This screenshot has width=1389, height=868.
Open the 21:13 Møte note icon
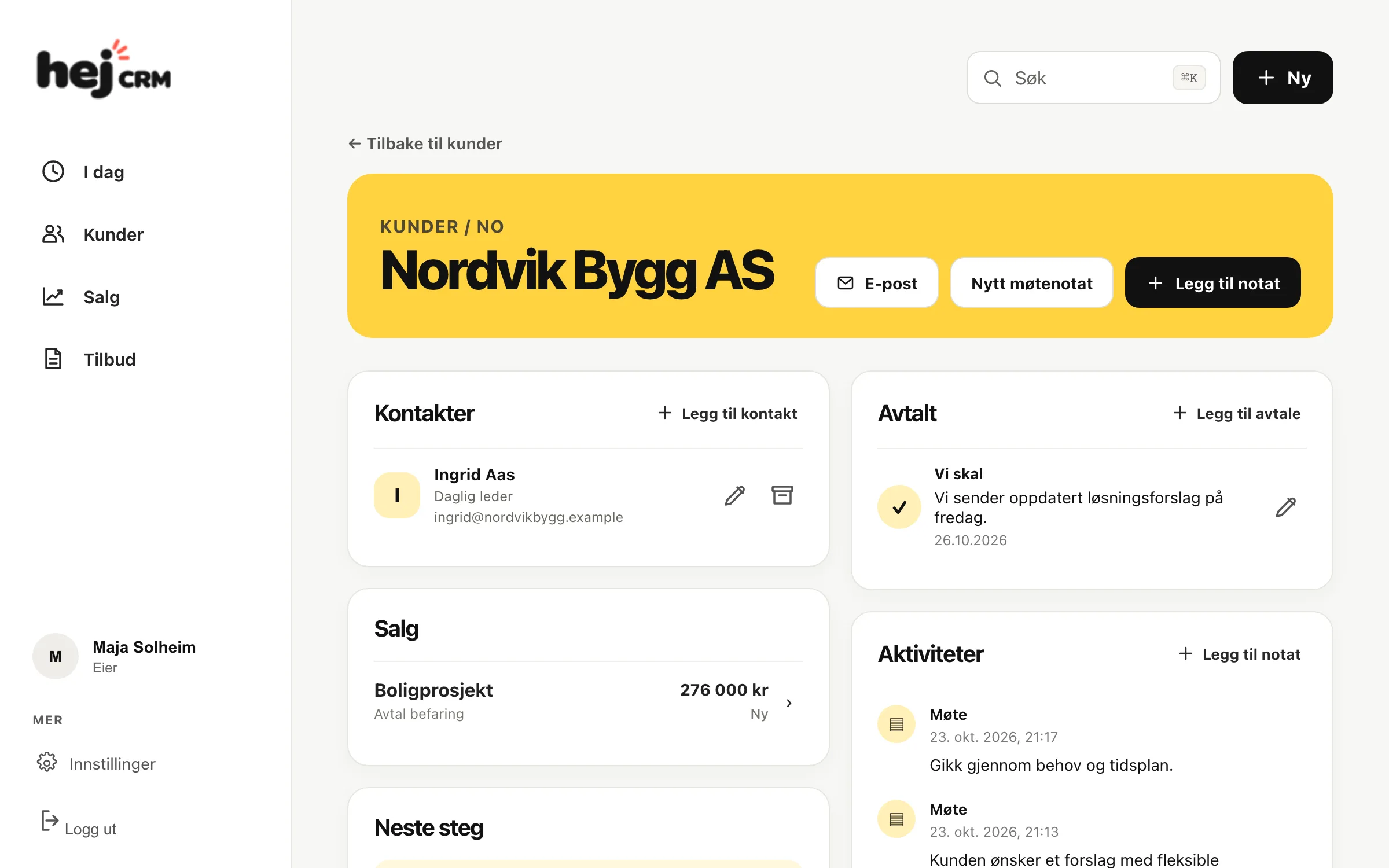click(x=896, y=819)
